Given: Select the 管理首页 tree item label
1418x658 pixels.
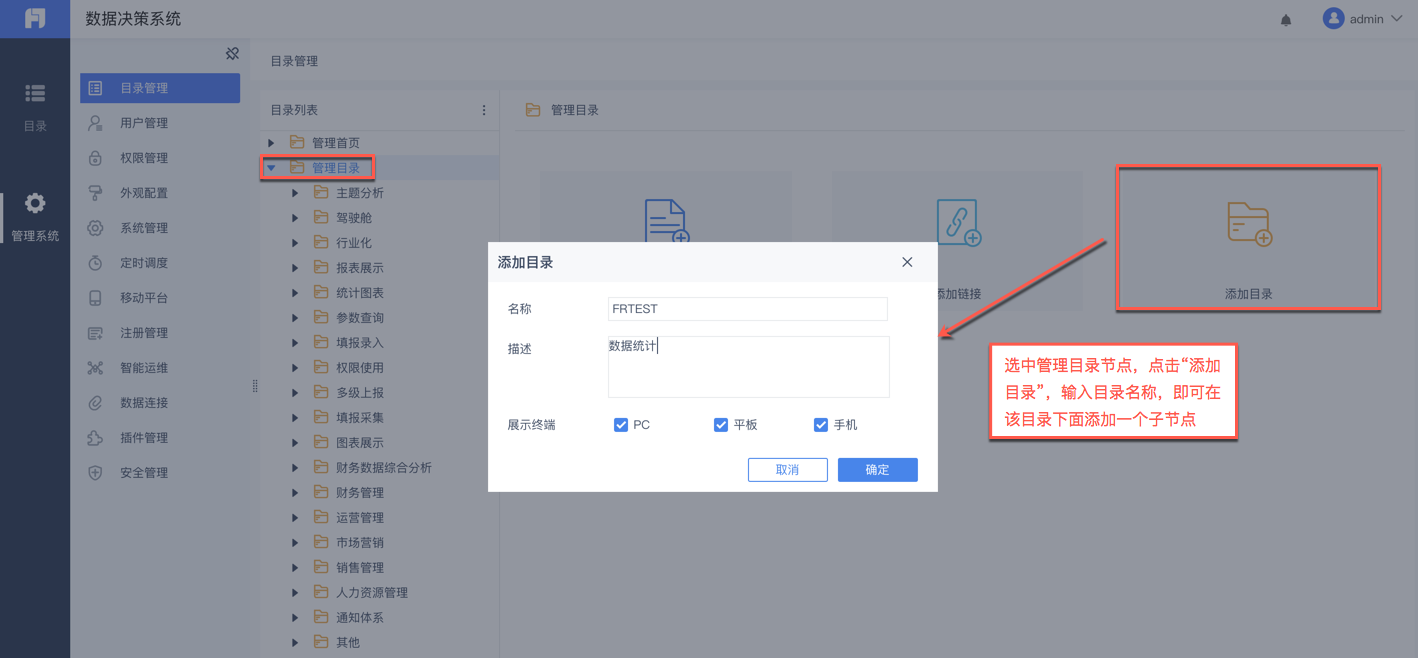Looking at the screenshot, I should [x=336, y=143].
